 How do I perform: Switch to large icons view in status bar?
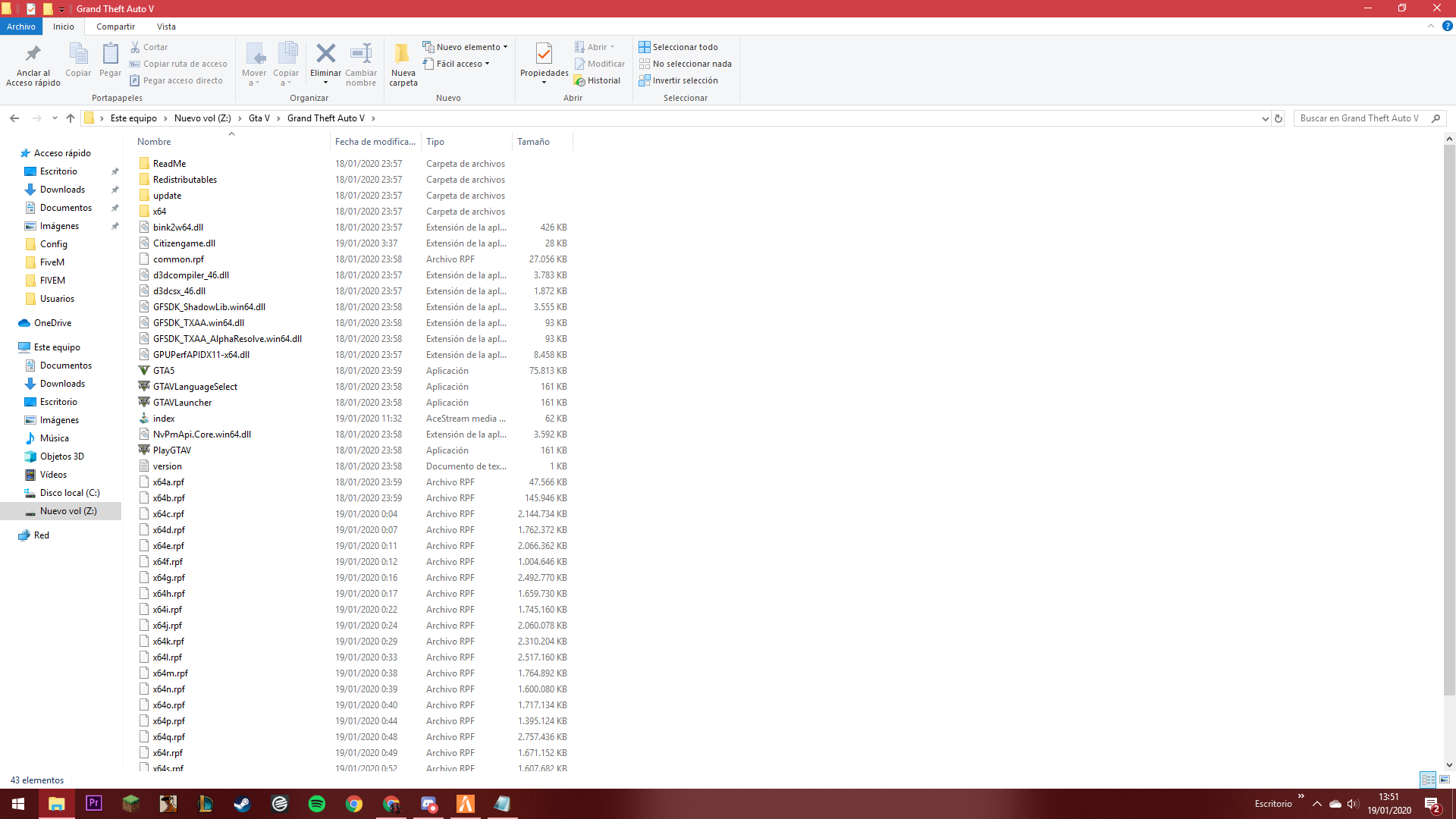pyautogui.click(x=1445, y=780)
